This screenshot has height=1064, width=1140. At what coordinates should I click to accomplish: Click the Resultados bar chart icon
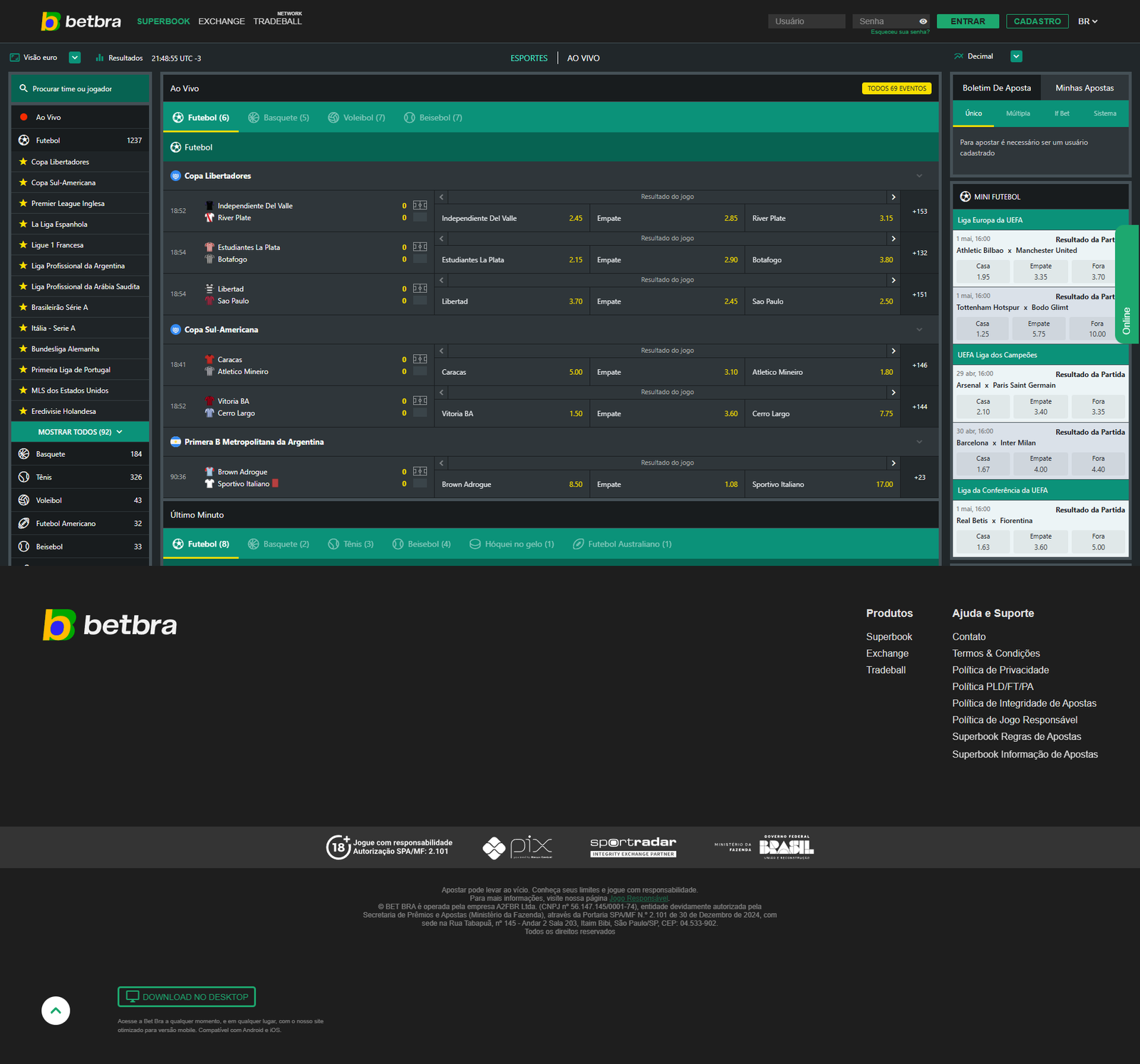pyautogui.click(x=100, y=58)
